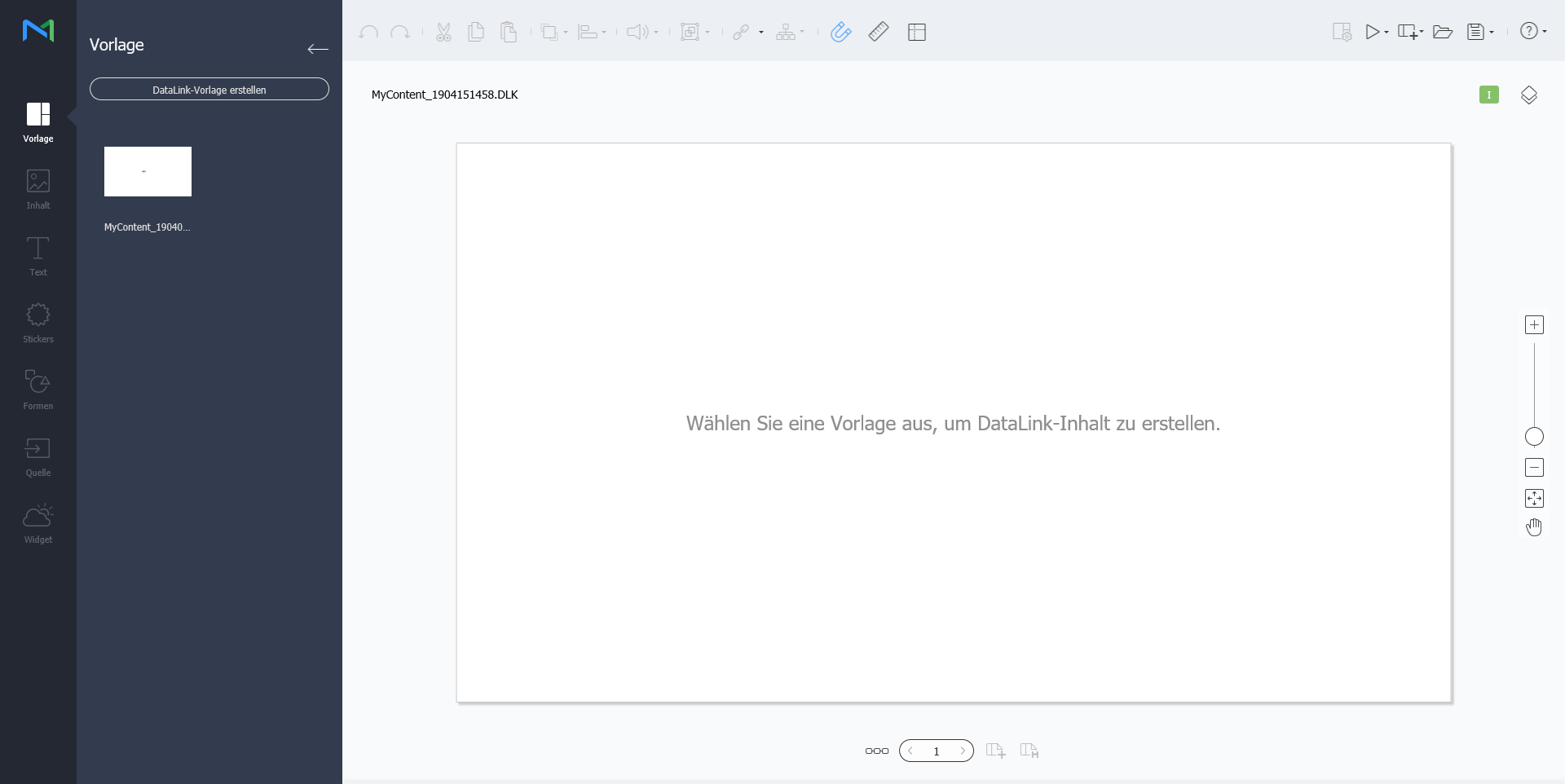Screen dimensions: 1565x784
Task: Click the fit-to-screen icon
Action: click(1534, 498)
